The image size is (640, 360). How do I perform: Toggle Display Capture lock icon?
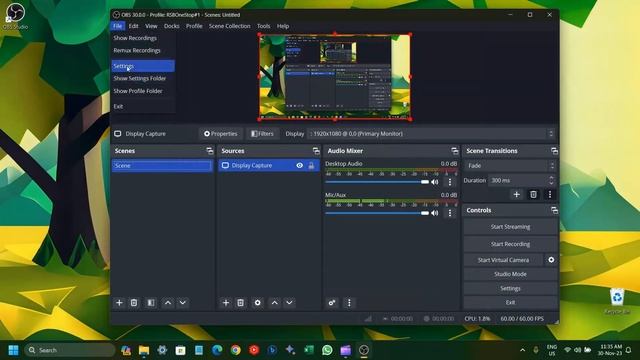click(x=311, y=165)
